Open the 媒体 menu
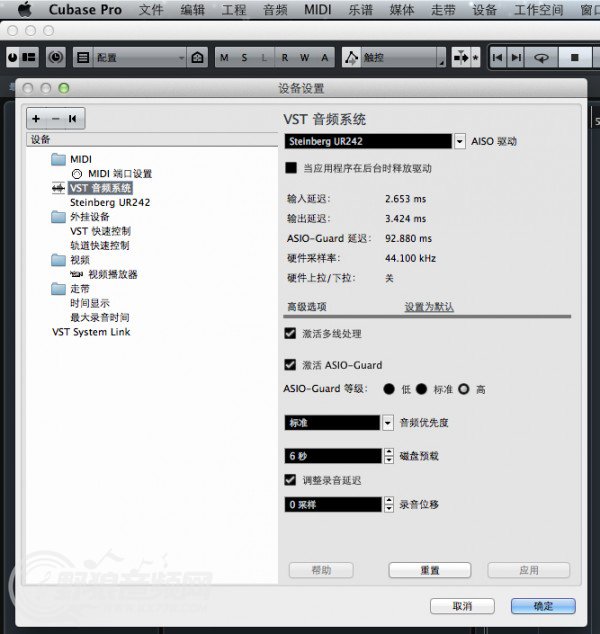This screenshot has width=600, height=634. (402, 9)
